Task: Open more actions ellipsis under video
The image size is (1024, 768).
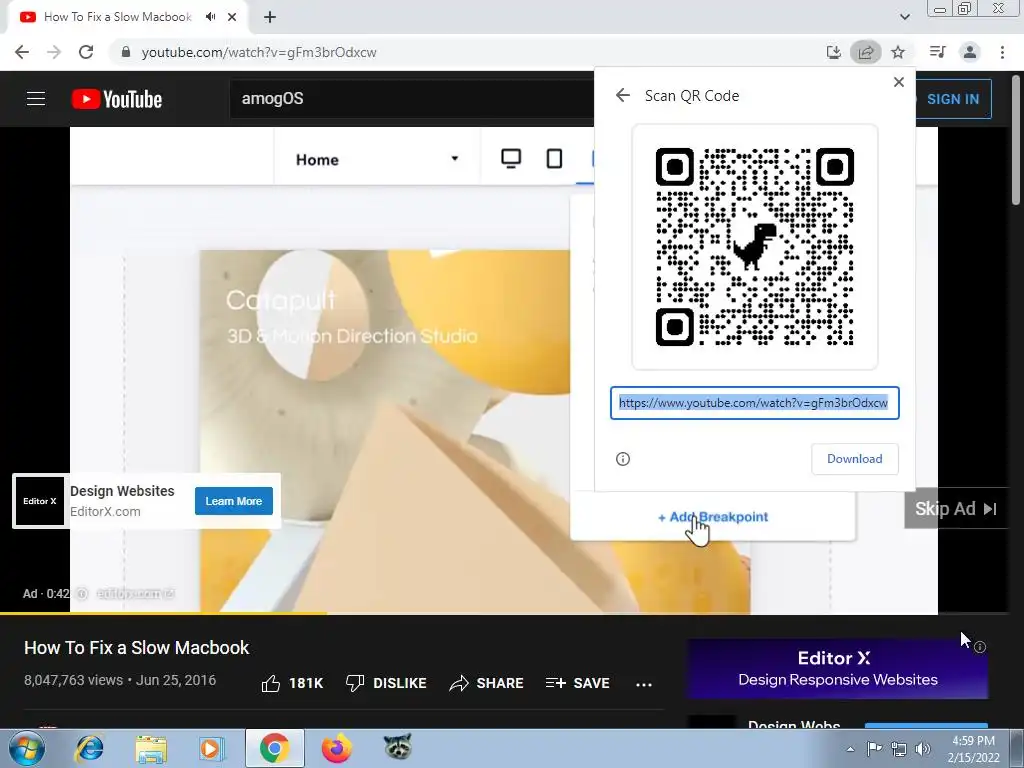Action: pos(643,684)
